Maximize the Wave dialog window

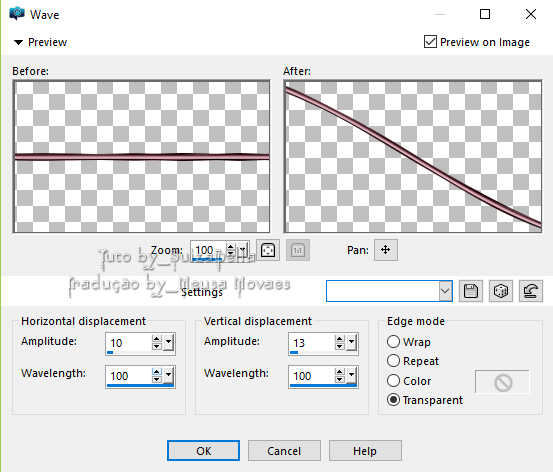click(485, 14)
